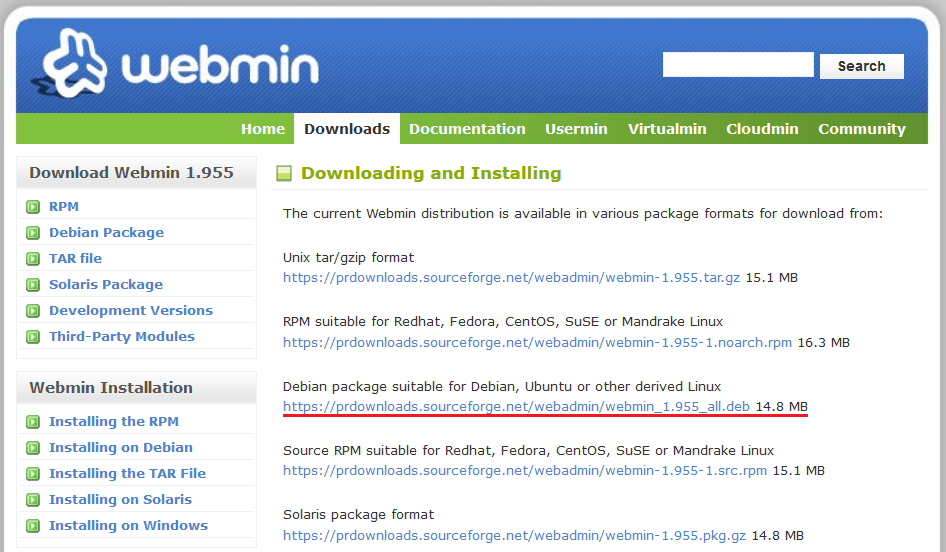Click the green arrow icon beside Development Versions

pyautogui.click(x=33, y=311)
